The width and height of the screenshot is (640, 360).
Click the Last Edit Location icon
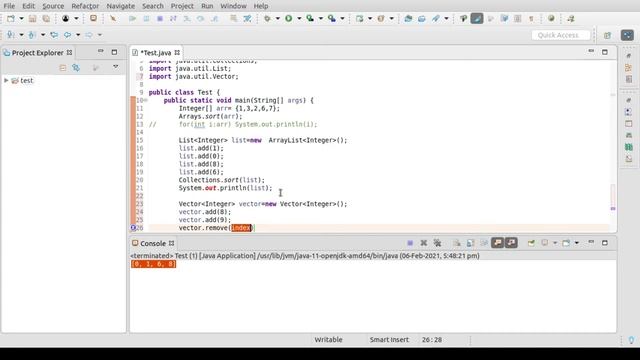click(54, 35)
